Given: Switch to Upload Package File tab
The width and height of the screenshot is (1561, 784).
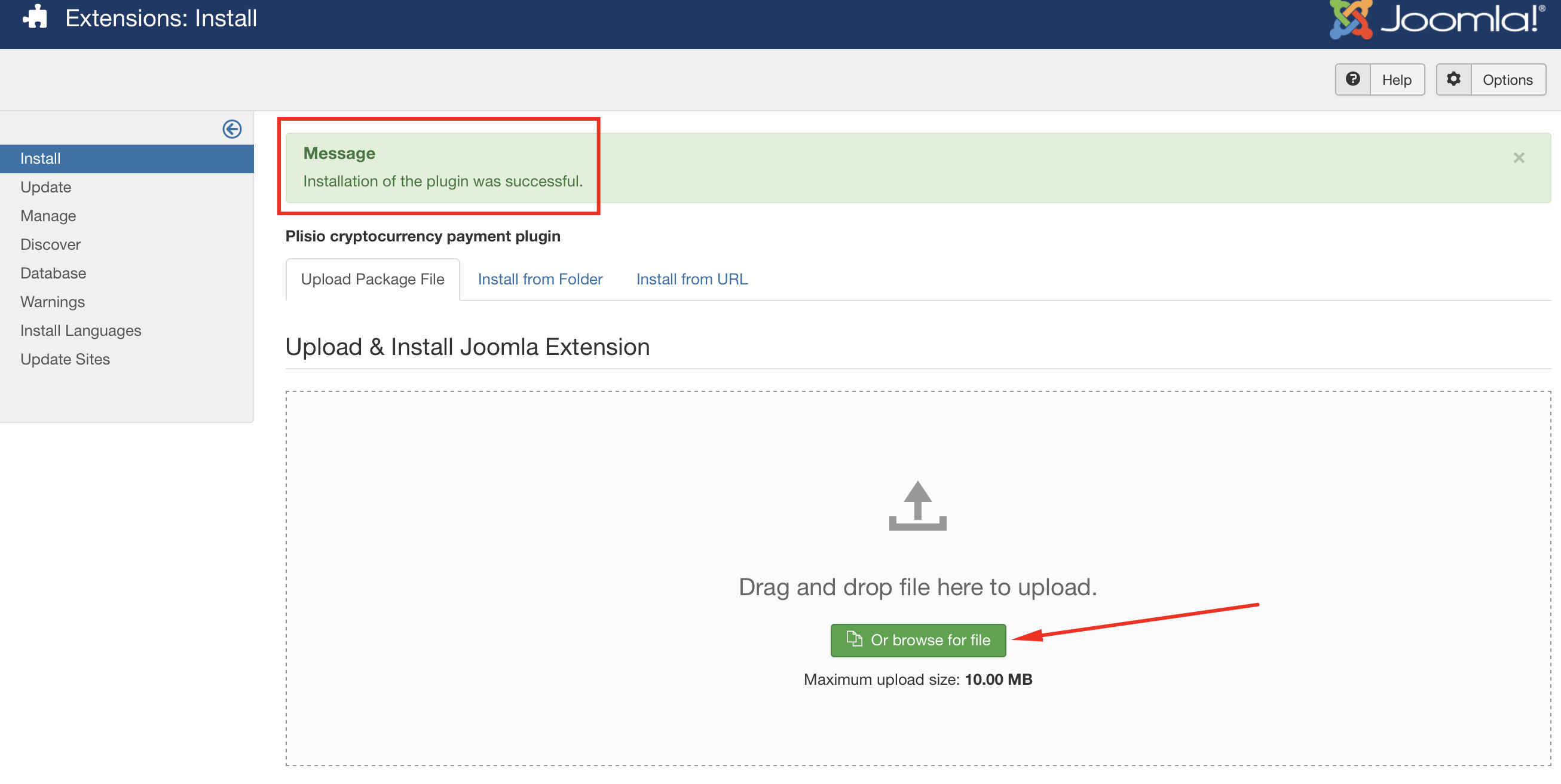Looking at the screenshot, I should point(373,279).
